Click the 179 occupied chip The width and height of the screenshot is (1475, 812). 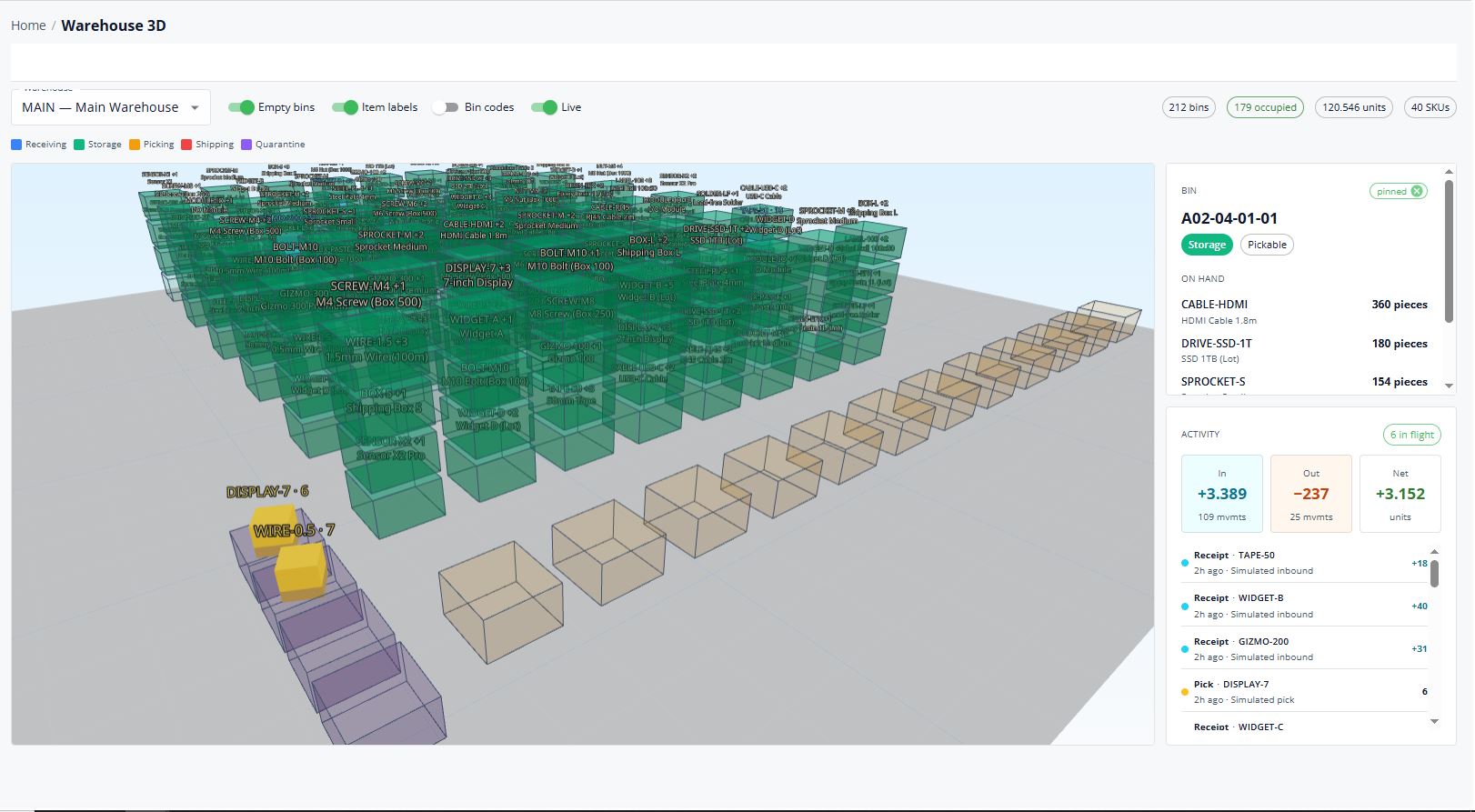click(x=1265, y=107)
